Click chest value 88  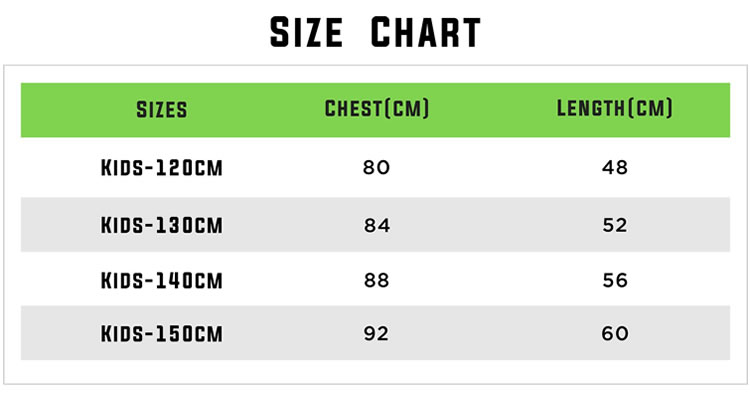(x=376, y=280)
